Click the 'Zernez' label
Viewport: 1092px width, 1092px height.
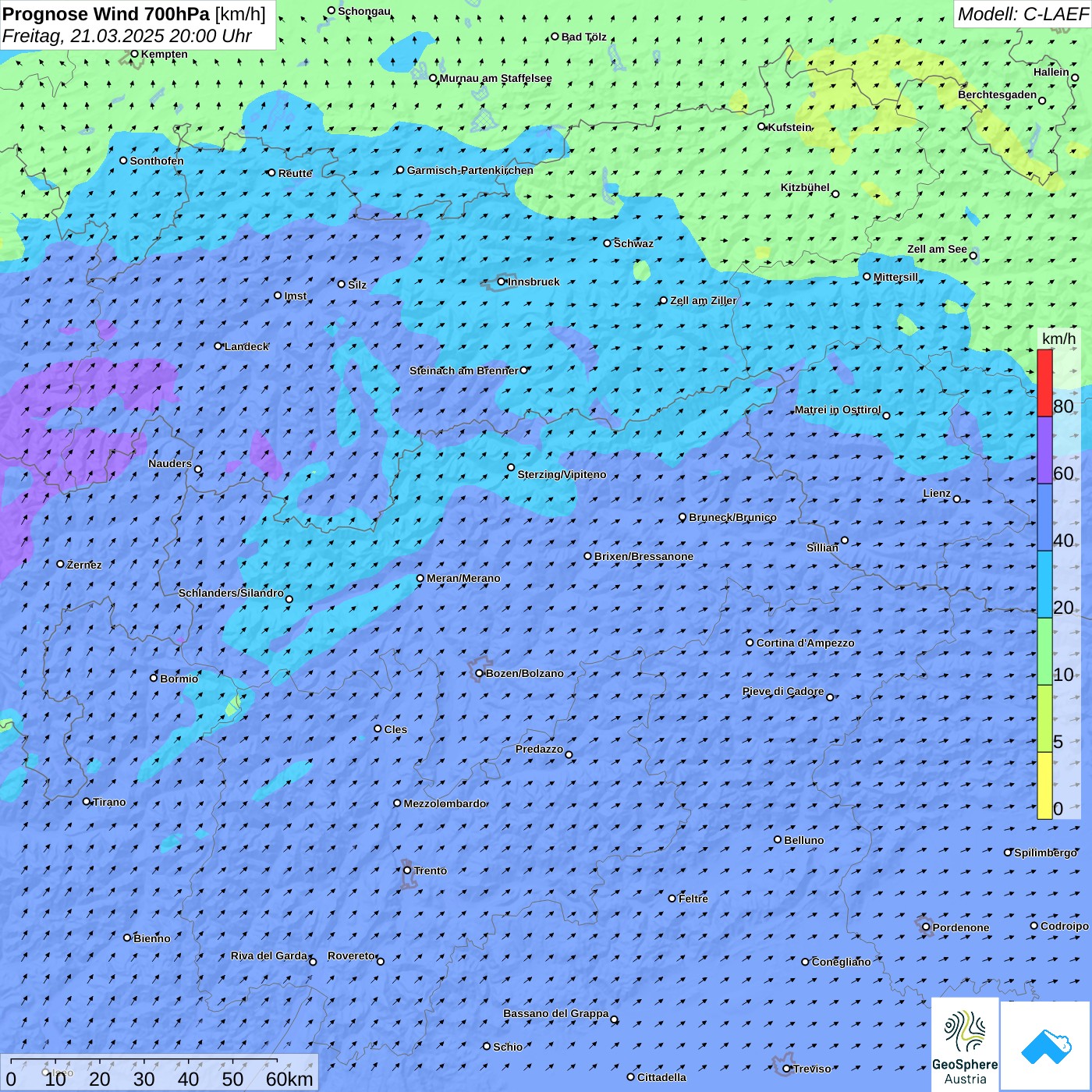pos(84,565)
